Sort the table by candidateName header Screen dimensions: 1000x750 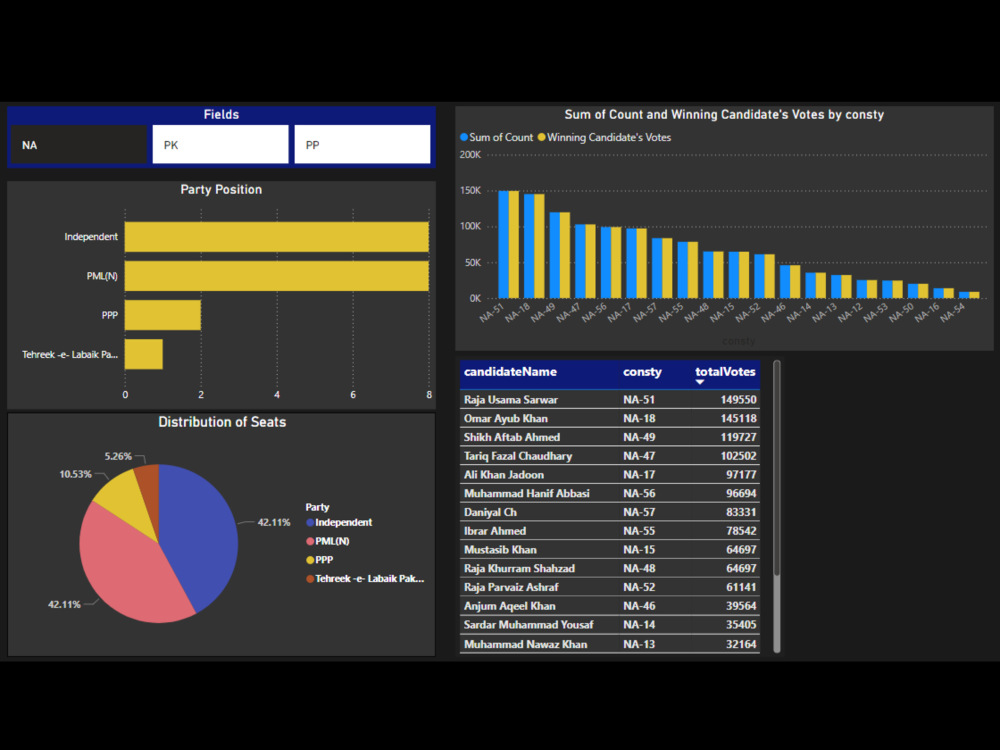pos(509,372)
